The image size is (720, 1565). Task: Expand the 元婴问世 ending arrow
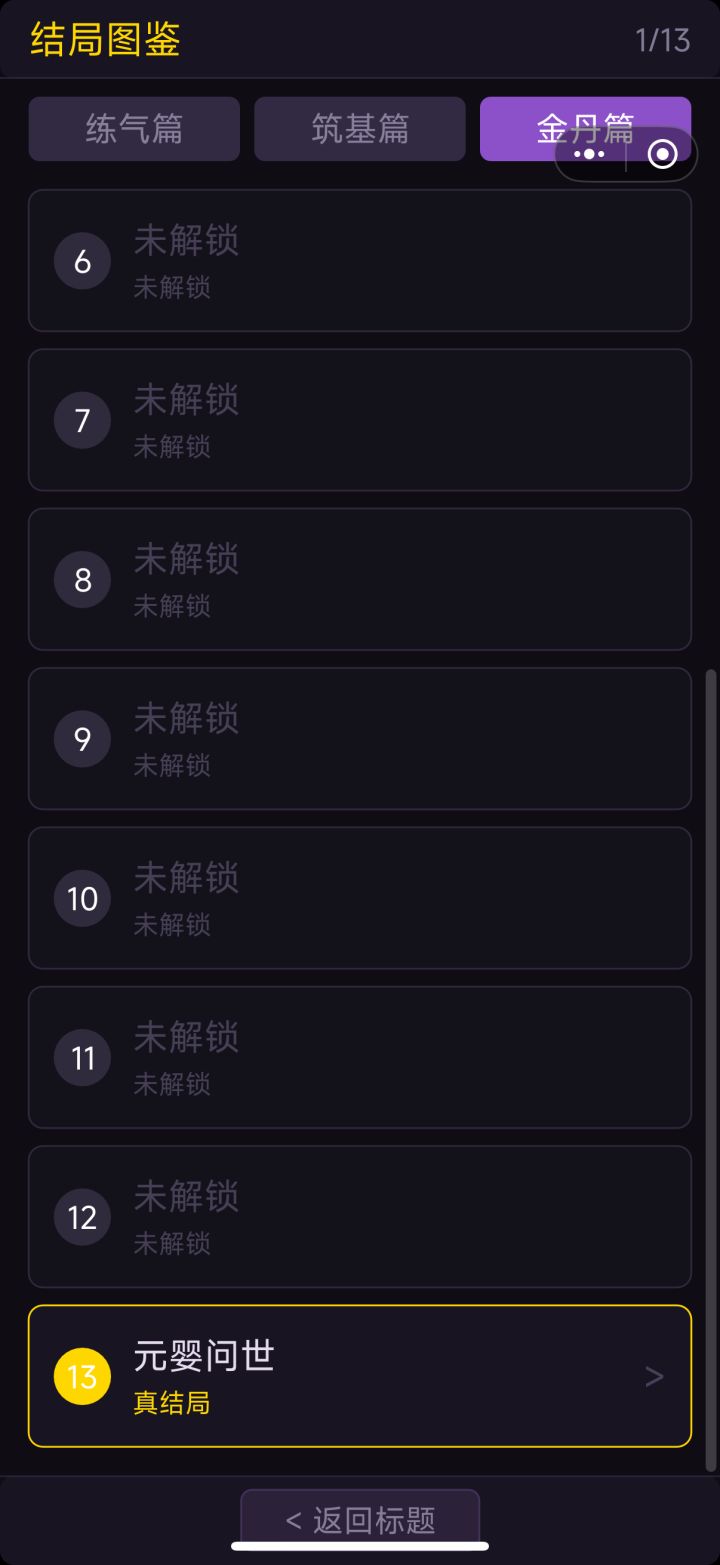click(x=654, y=1377)
